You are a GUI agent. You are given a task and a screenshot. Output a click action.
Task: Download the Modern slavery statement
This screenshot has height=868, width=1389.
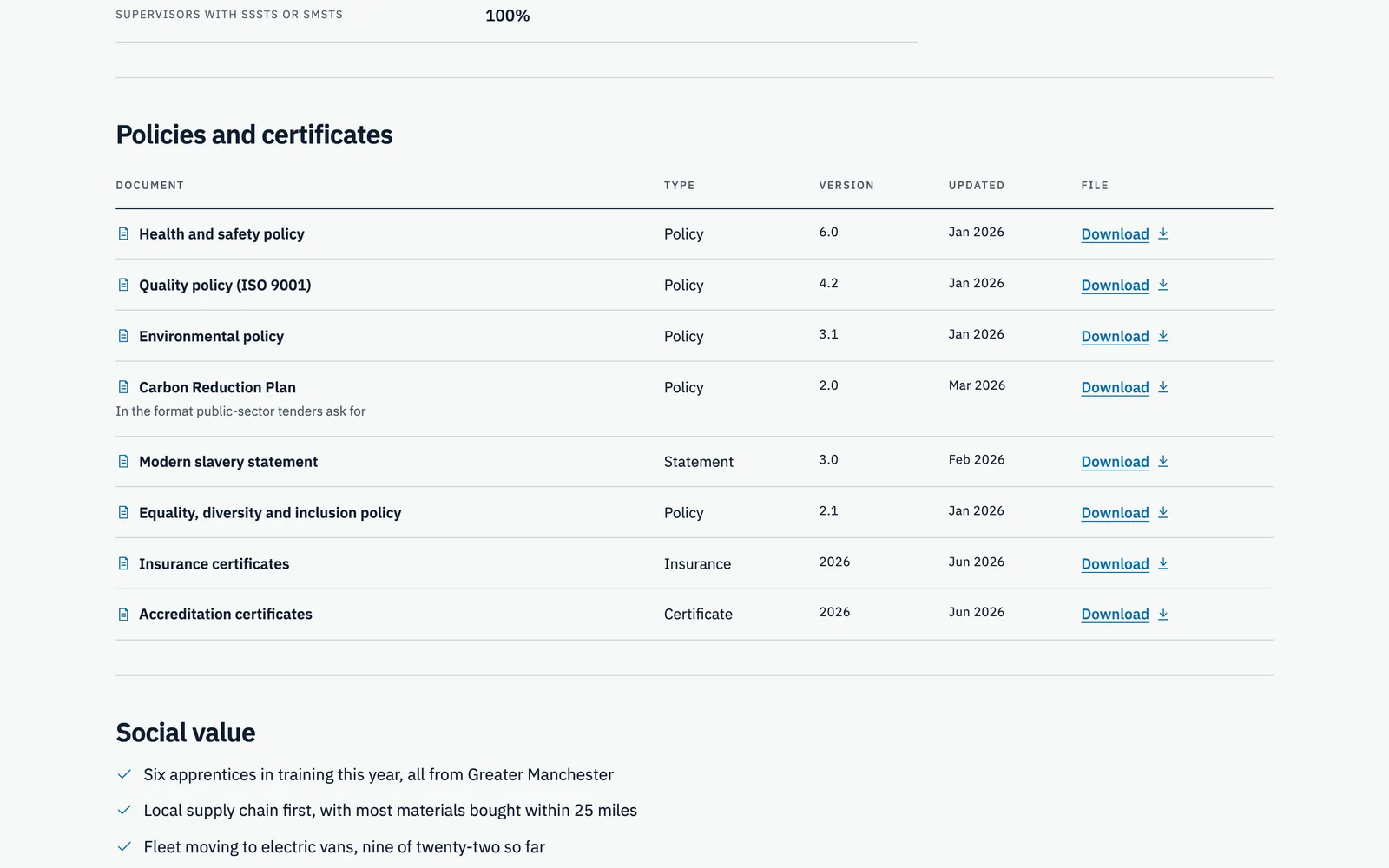(1125, 462)
